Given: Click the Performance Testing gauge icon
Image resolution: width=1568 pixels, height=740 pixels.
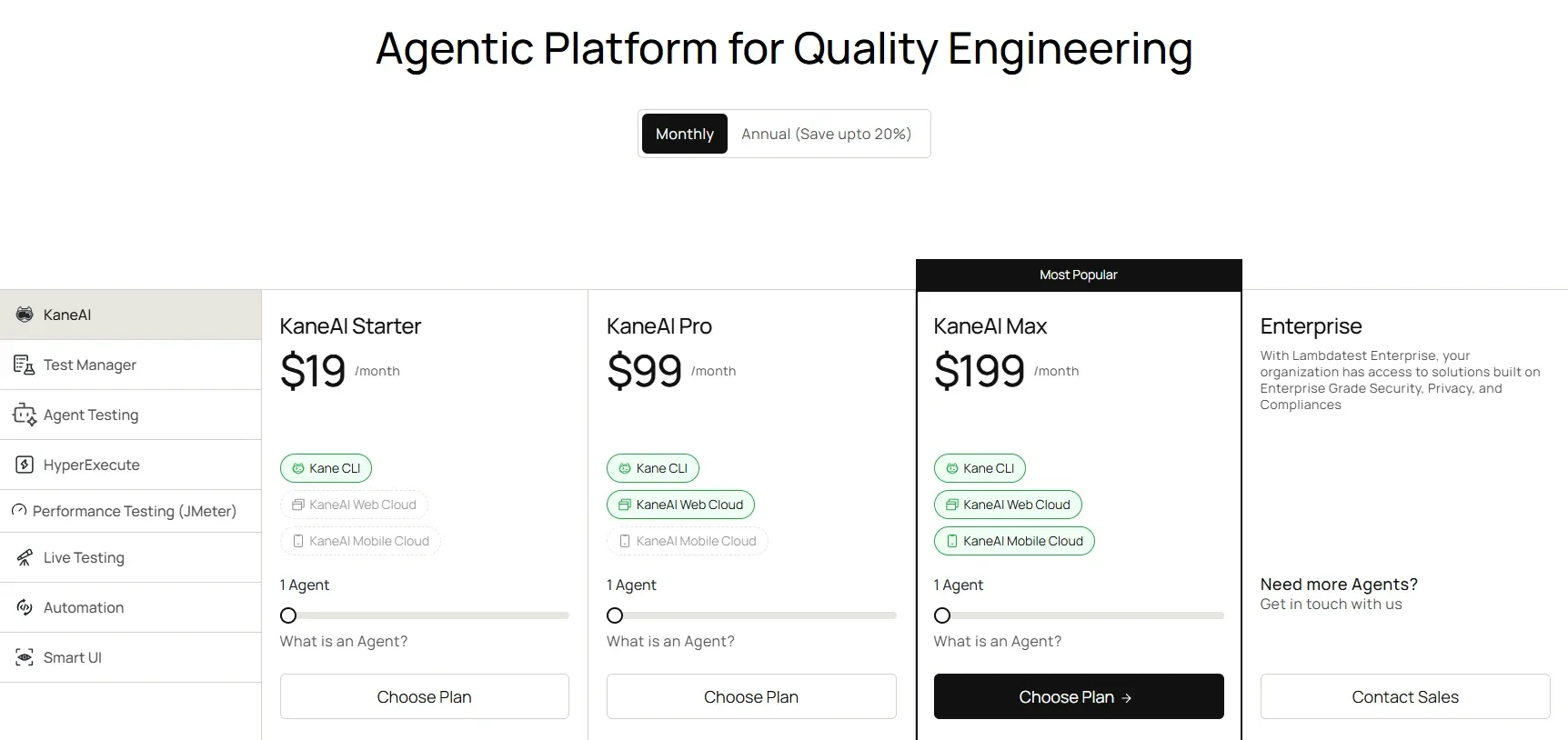Looking at the screenshot, I should coord(19,511).
